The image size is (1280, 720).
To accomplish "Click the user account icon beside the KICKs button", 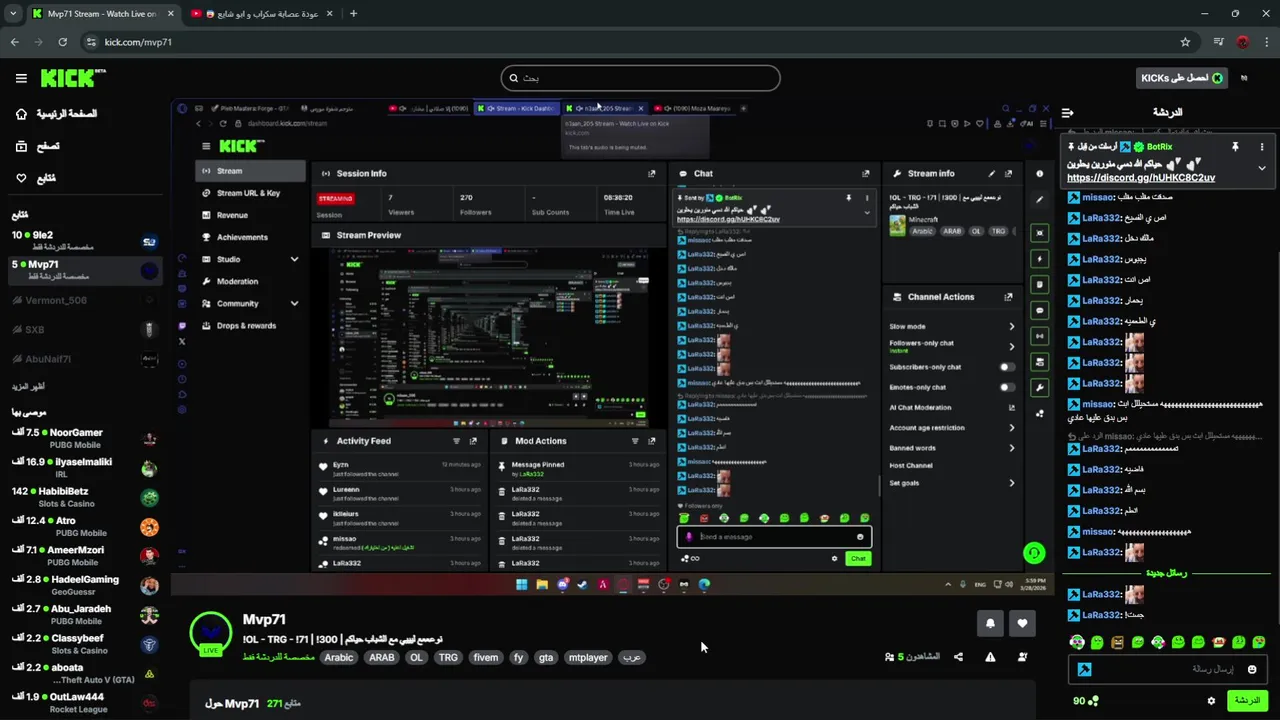I will 1244,78.
